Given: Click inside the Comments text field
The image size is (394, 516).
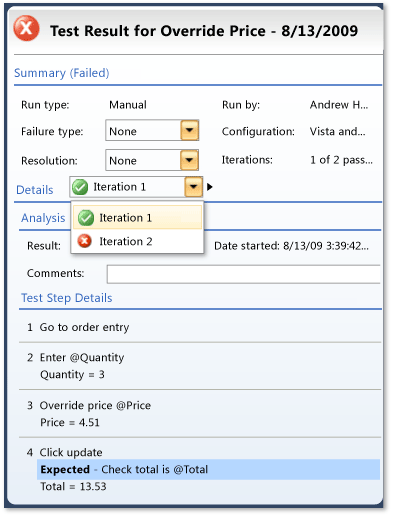Looking at the screenshot, I should click(x=243, y=274).
